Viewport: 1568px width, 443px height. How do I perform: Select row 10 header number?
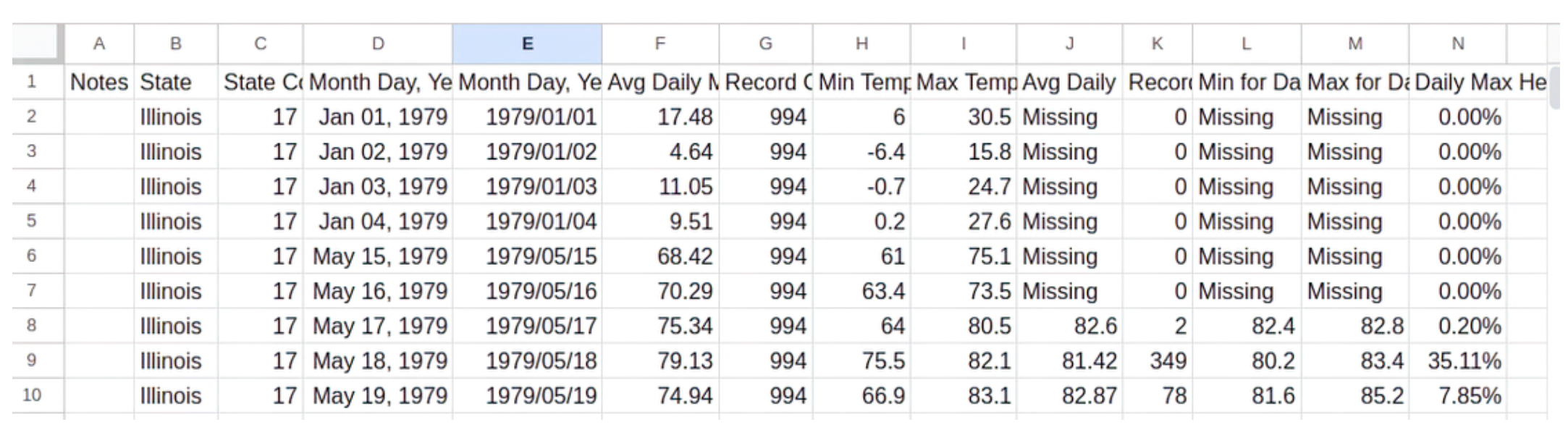tap(32, 395)
